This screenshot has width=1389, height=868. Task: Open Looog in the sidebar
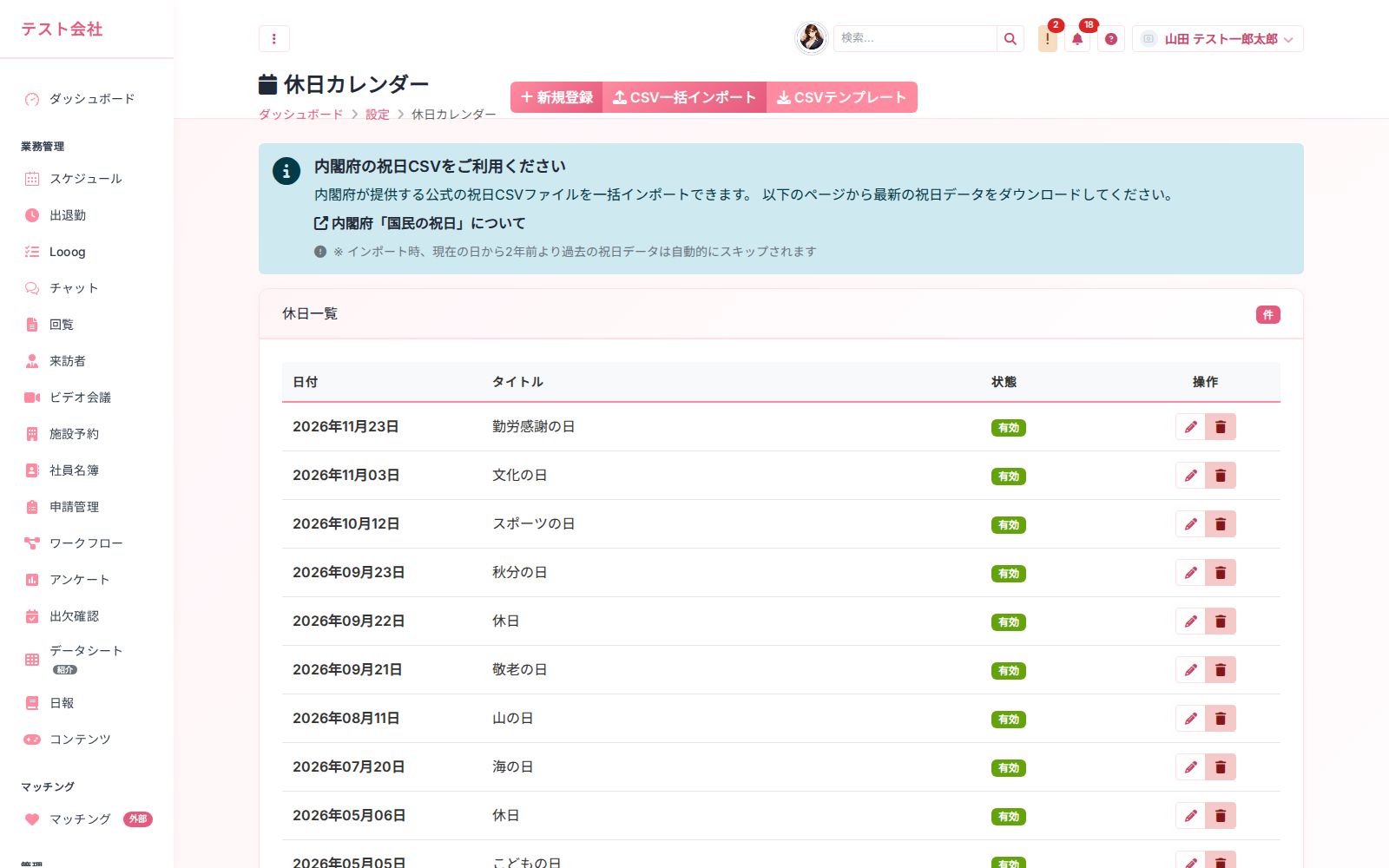tap(87, 252)
